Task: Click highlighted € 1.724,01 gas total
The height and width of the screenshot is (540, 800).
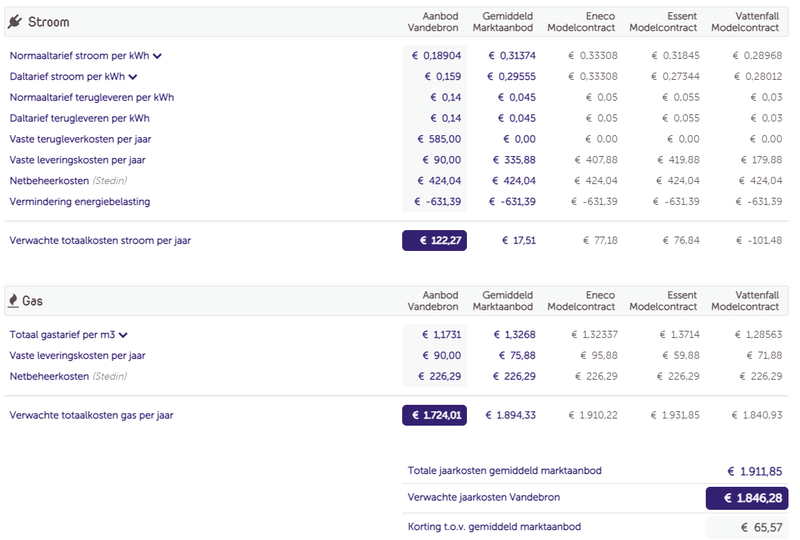Action: tap(434, 415)
